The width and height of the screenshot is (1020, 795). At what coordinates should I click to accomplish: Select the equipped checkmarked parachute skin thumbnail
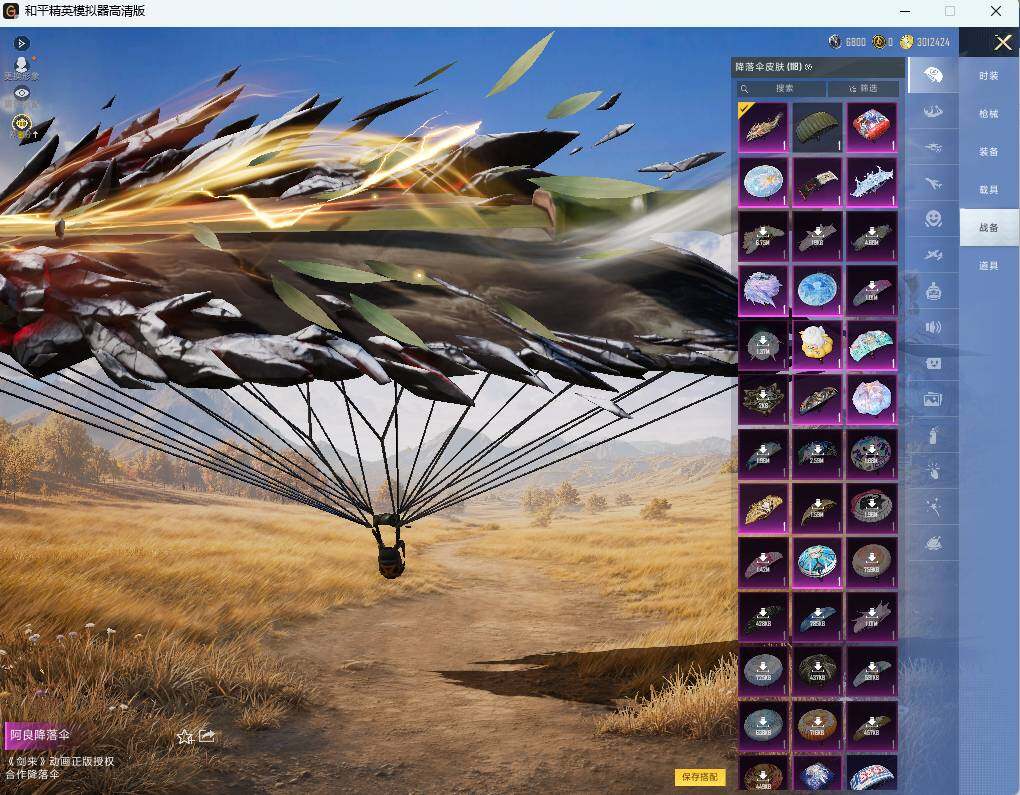coord(763,127)
